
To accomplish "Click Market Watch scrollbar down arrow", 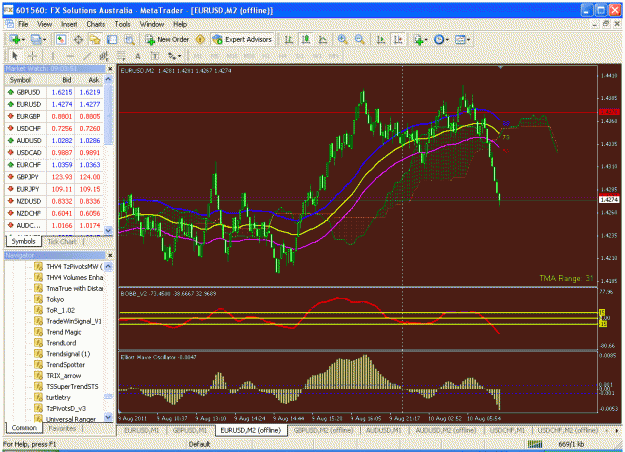I will click(x=108, y=230).
